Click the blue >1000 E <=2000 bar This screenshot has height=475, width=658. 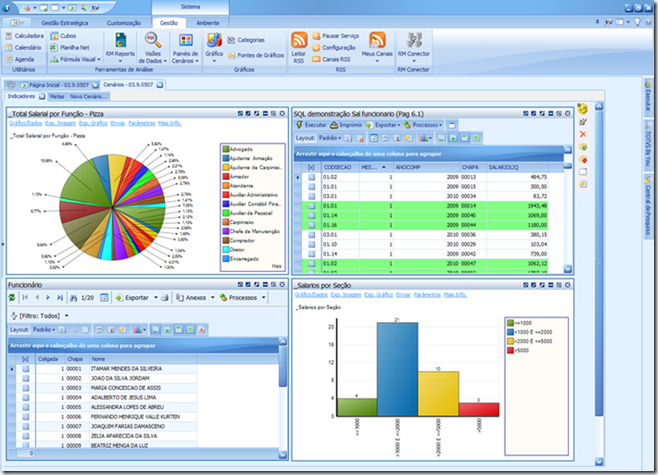[397, 369]
